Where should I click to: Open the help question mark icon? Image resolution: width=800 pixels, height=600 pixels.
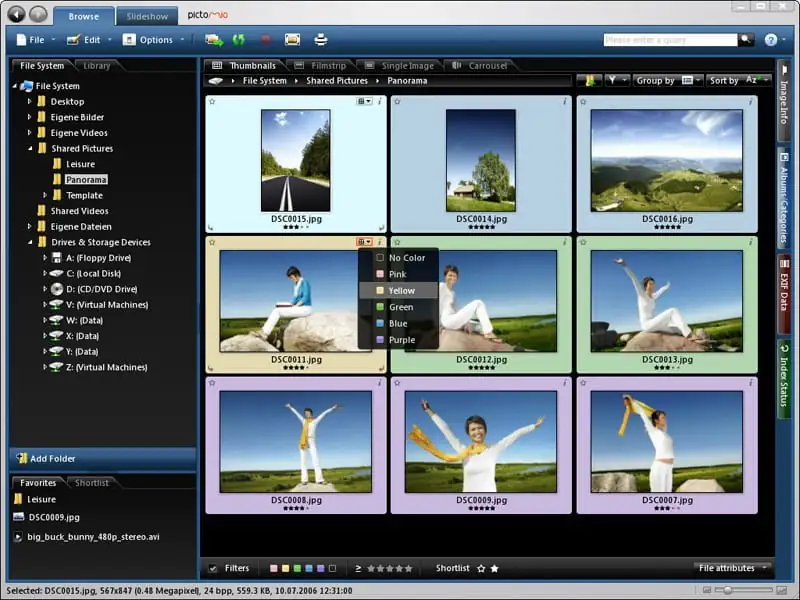770,40
